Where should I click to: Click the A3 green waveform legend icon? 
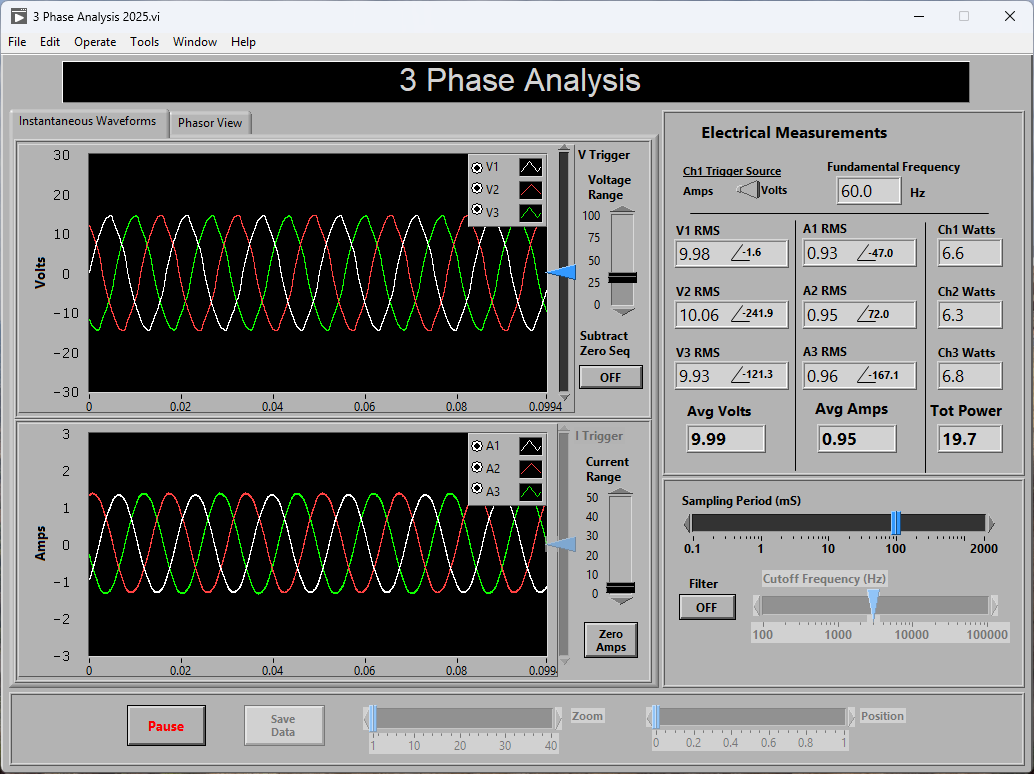[x=531, y=492]
